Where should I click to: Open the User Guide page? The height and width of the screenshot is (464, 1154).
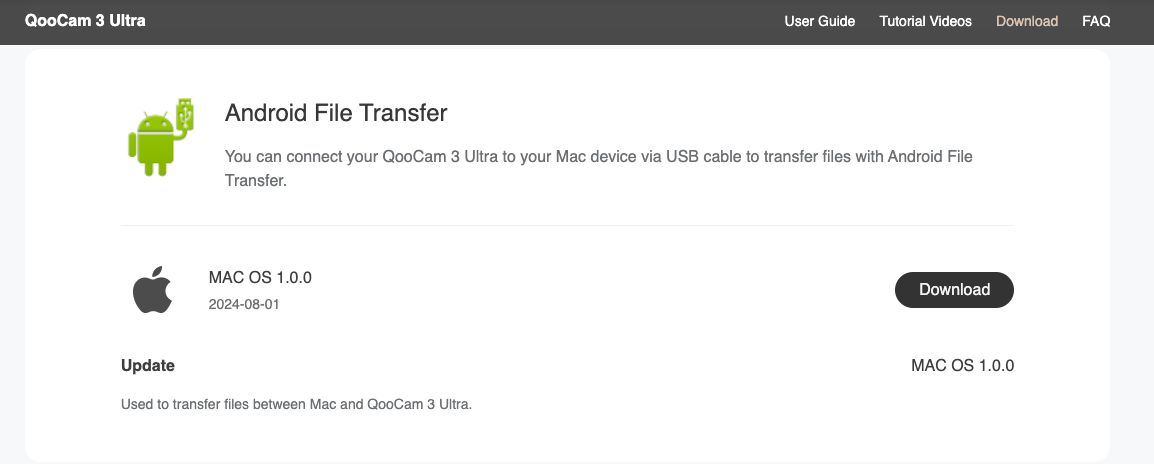(x=819, y=21)
